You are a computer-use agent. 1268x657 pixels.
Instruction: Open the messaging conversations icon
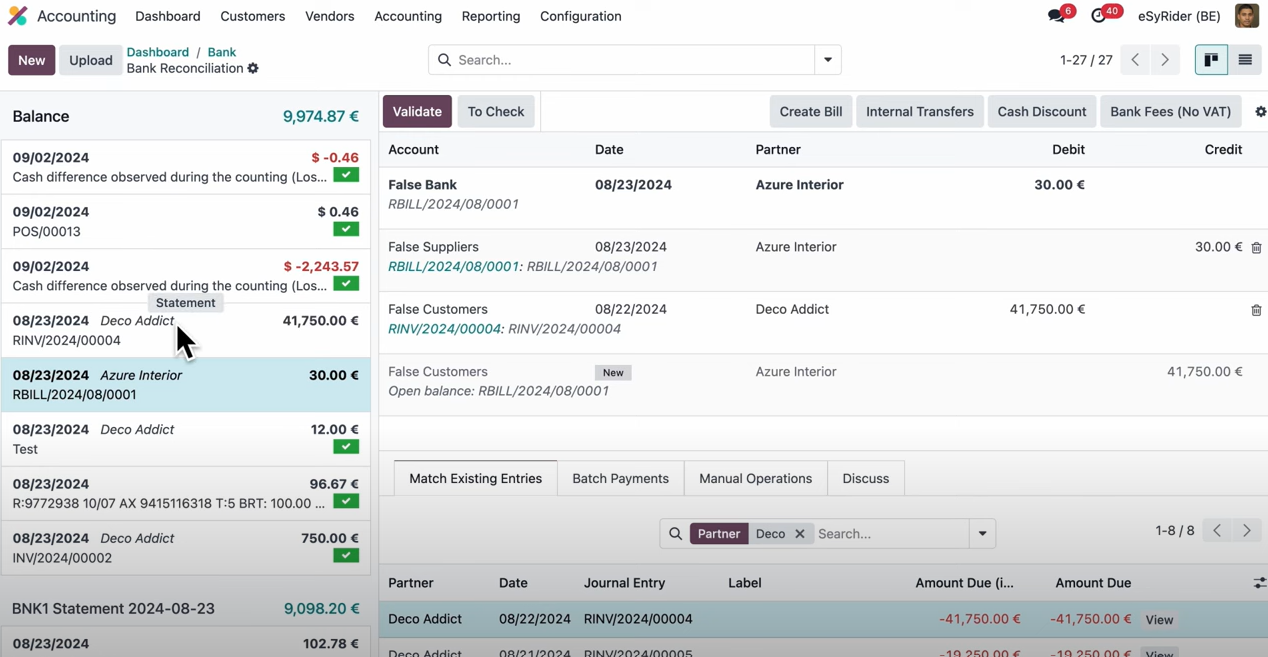tap(1057, 16)
